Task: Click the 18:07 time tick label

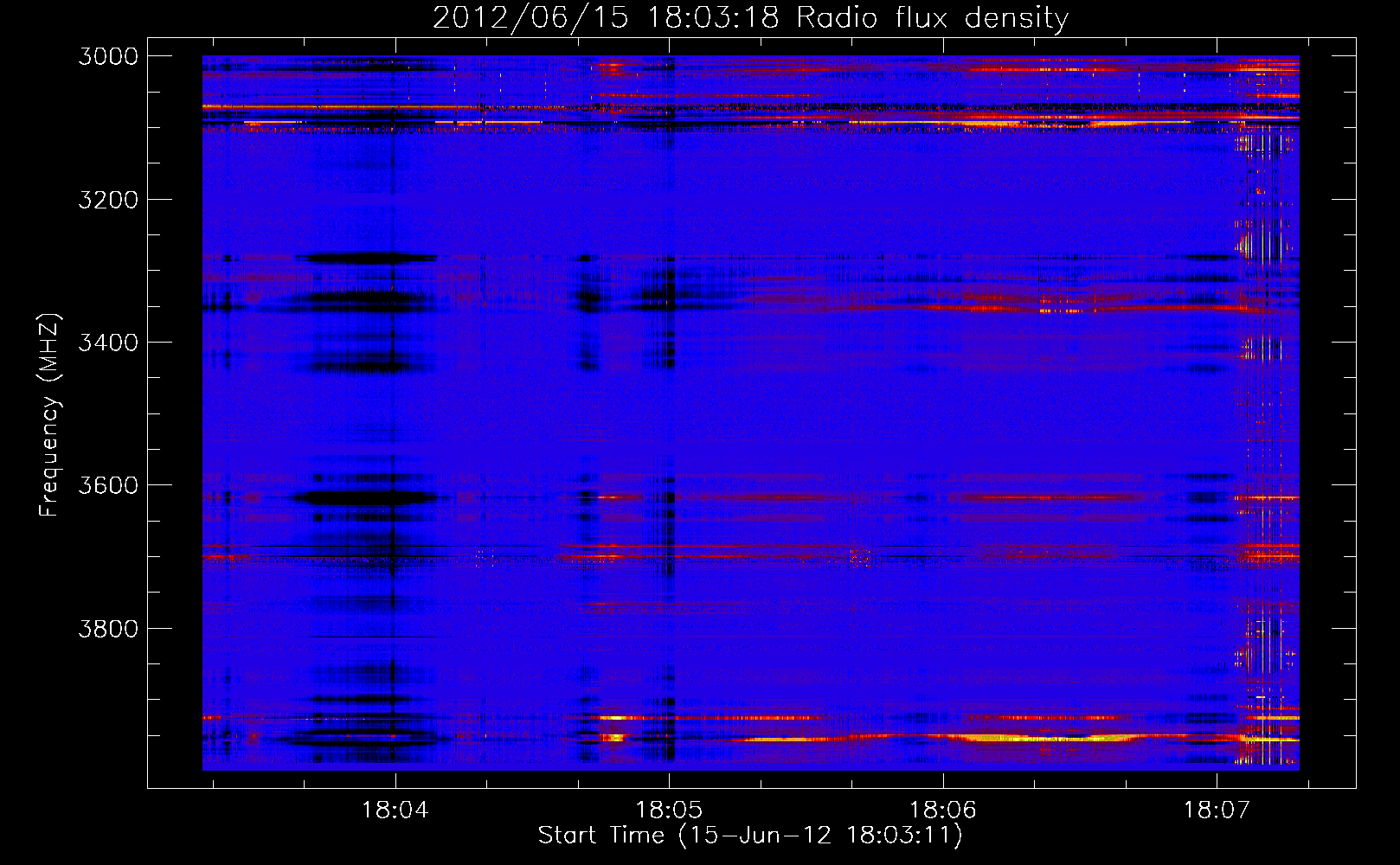Action: tap(1217, 810)
